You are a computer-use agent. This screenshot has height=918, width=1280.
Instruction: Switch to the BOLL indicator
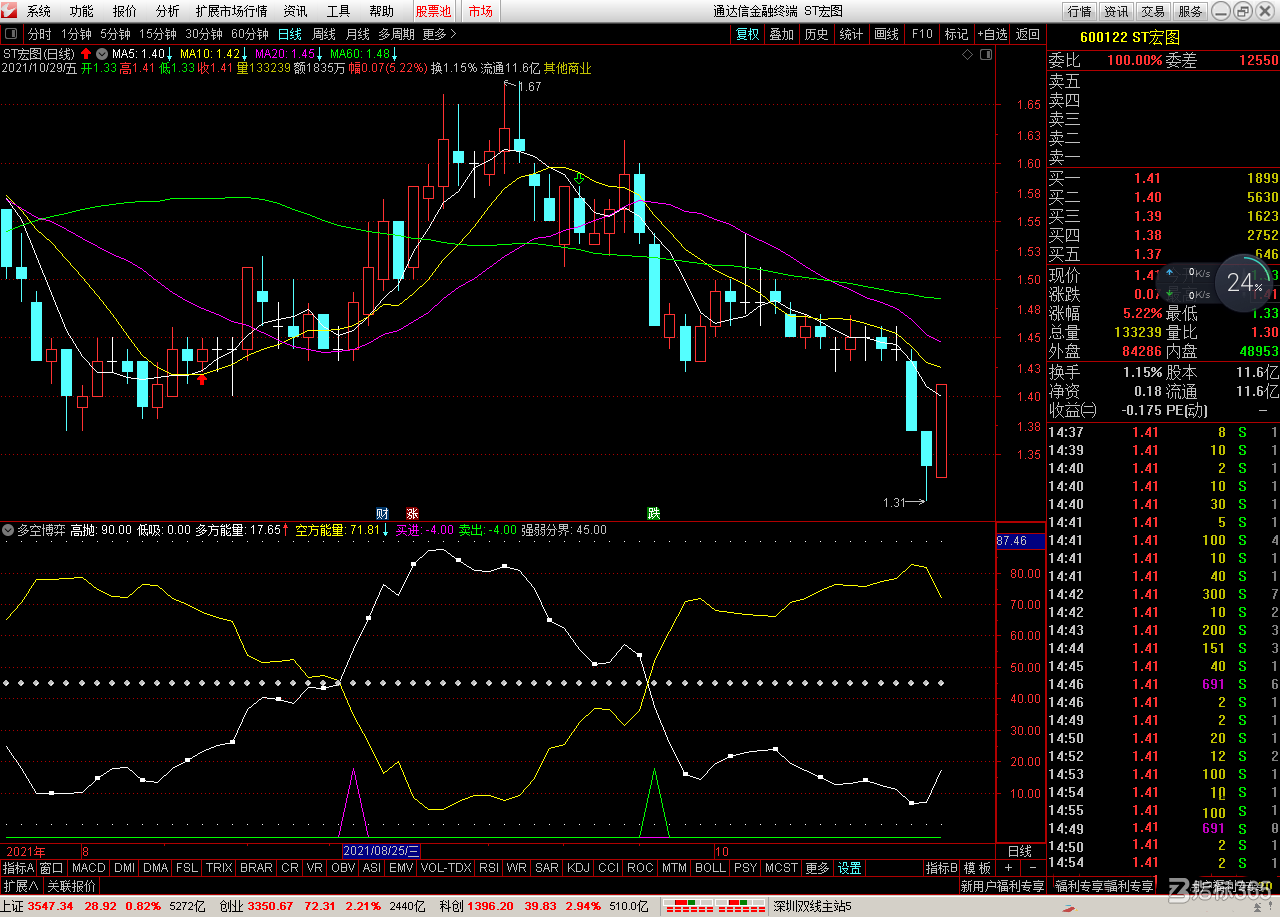(710, 868)
